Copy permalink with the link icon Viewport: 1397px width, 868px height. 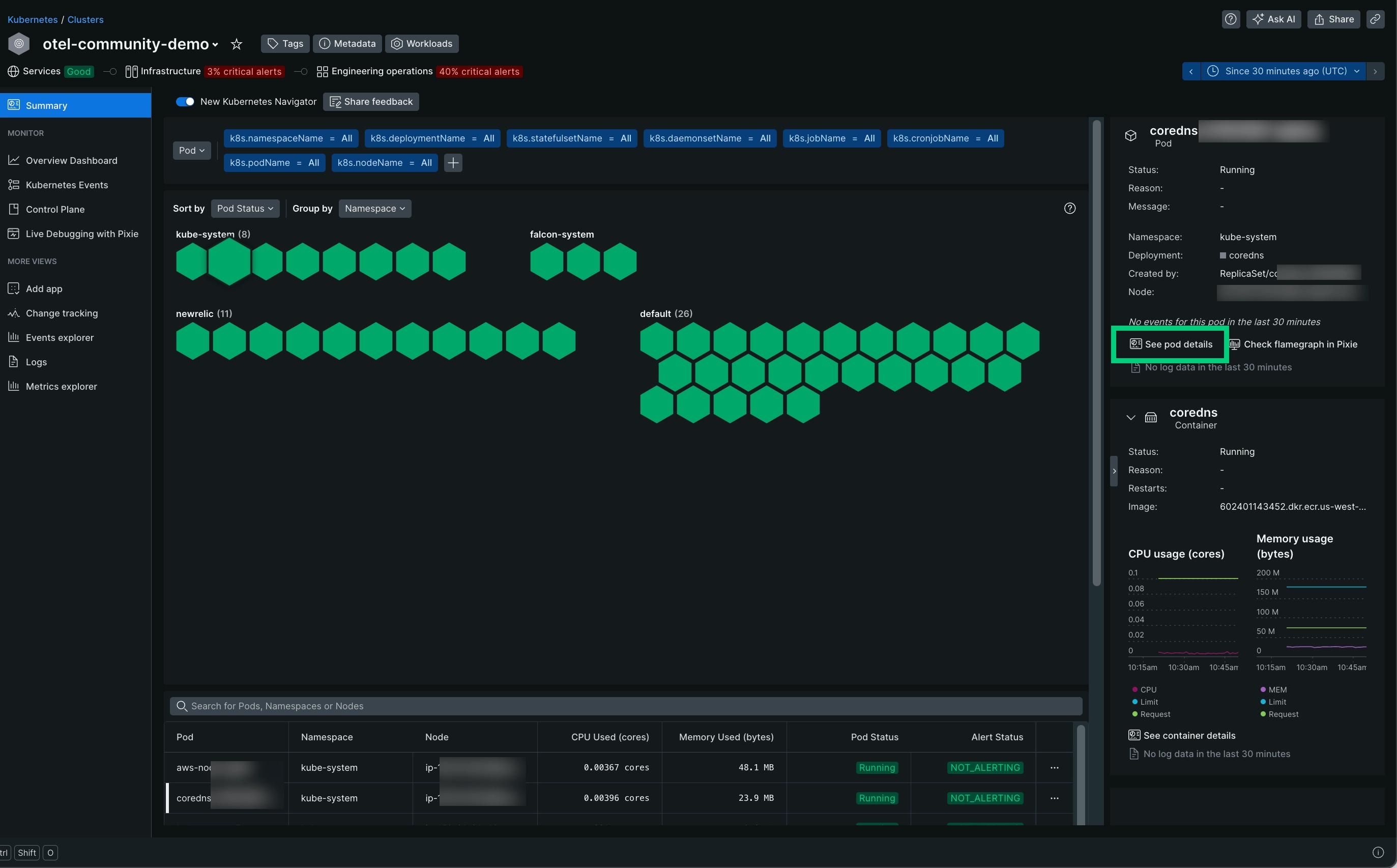(x=1375, y=19)
